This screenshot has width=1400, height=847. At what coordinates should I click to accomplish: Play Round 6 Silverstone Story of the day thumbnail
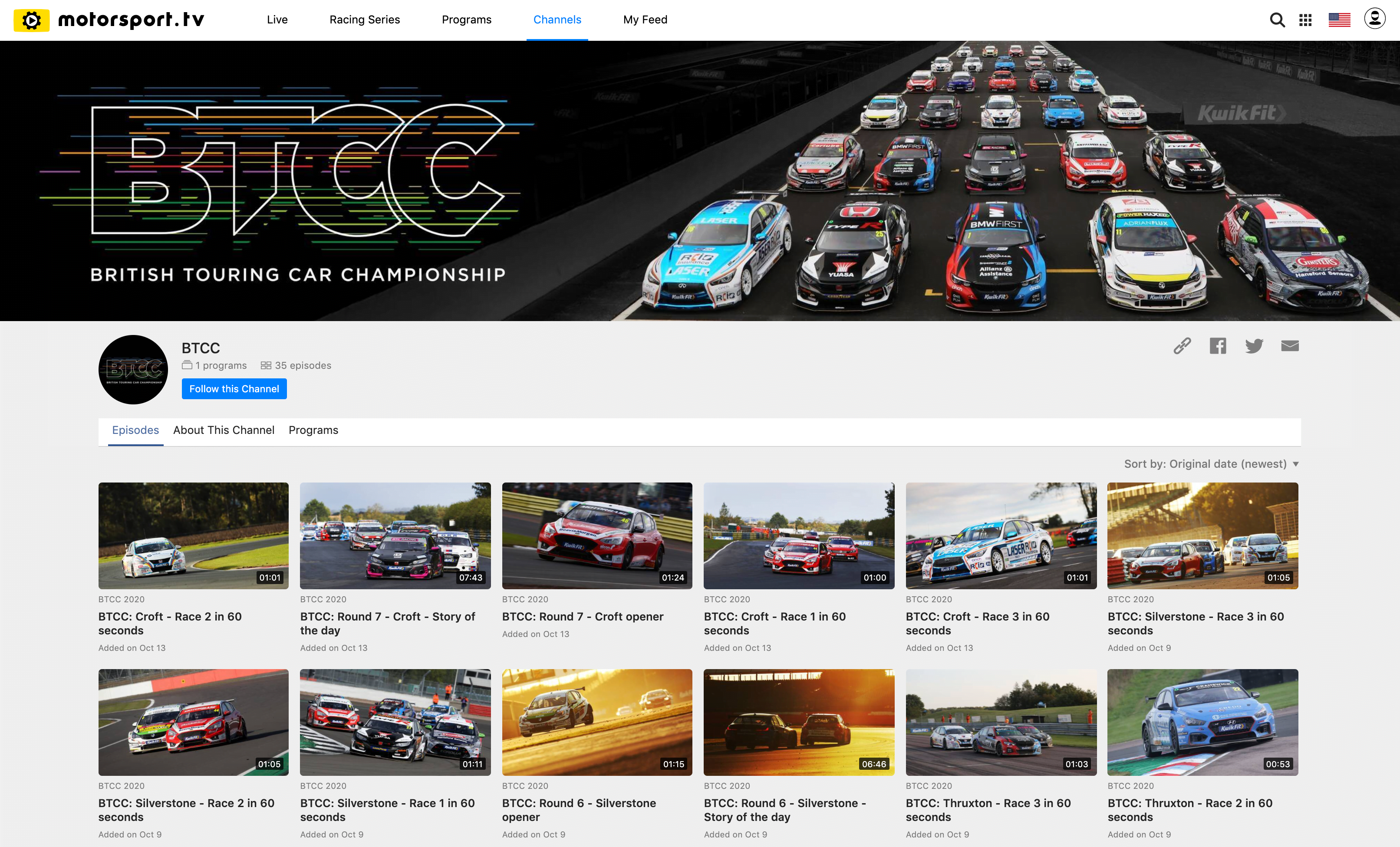[799, 722]
